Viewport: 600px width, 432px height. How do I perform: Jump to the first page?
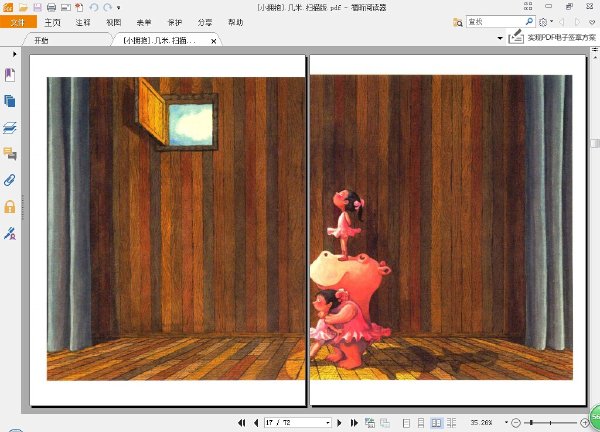pyautogui.click(x=241, y=422)
